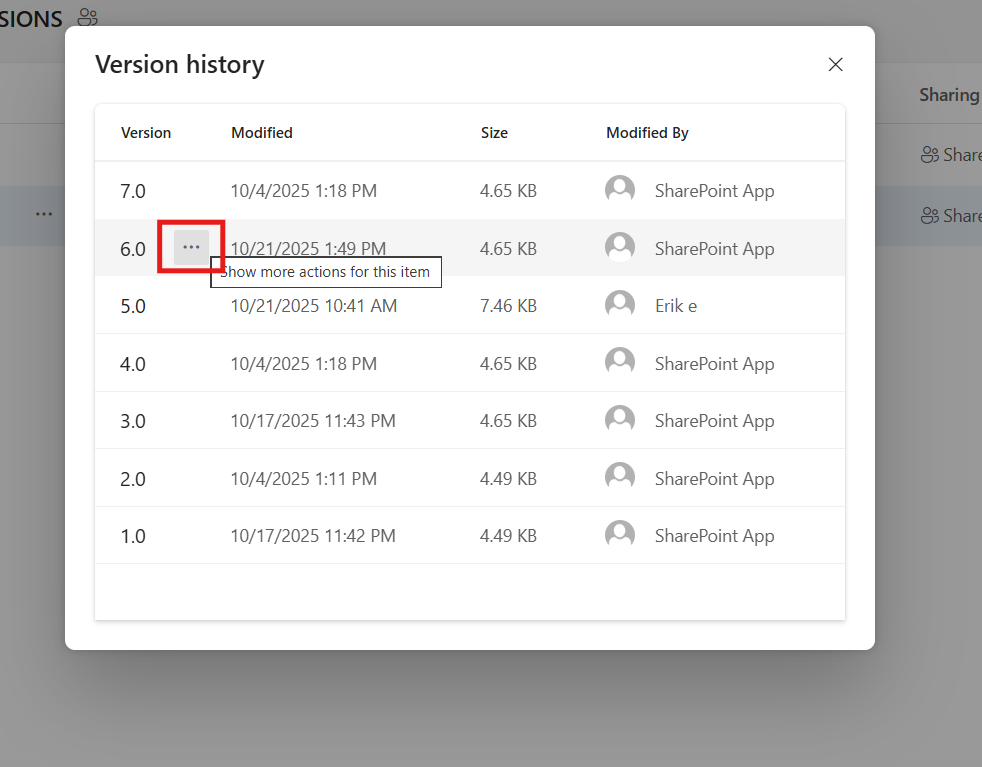982x767 pixels.
Task: Sort by the Modified By column header
Action: click(647, 133)
